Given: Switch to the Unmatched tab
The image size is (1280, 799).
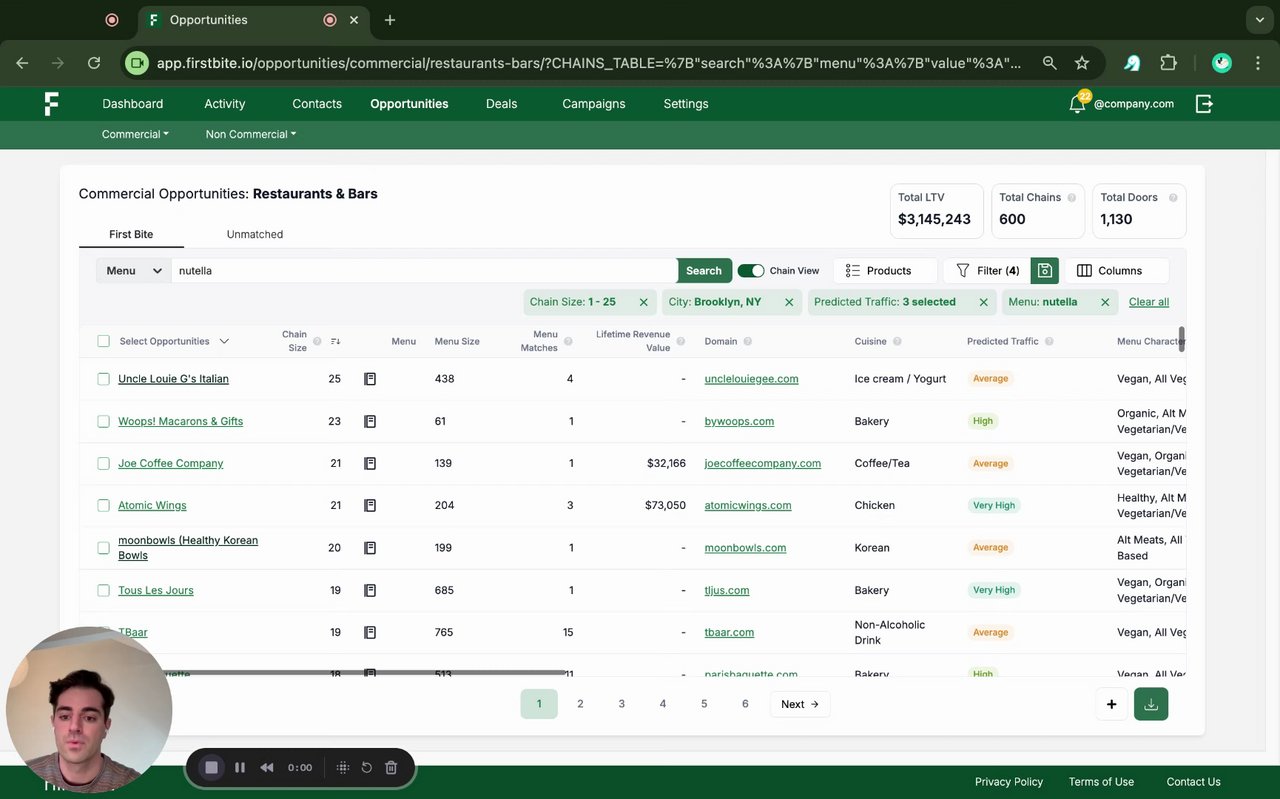Looking at the screenshot, I should 255,234.
